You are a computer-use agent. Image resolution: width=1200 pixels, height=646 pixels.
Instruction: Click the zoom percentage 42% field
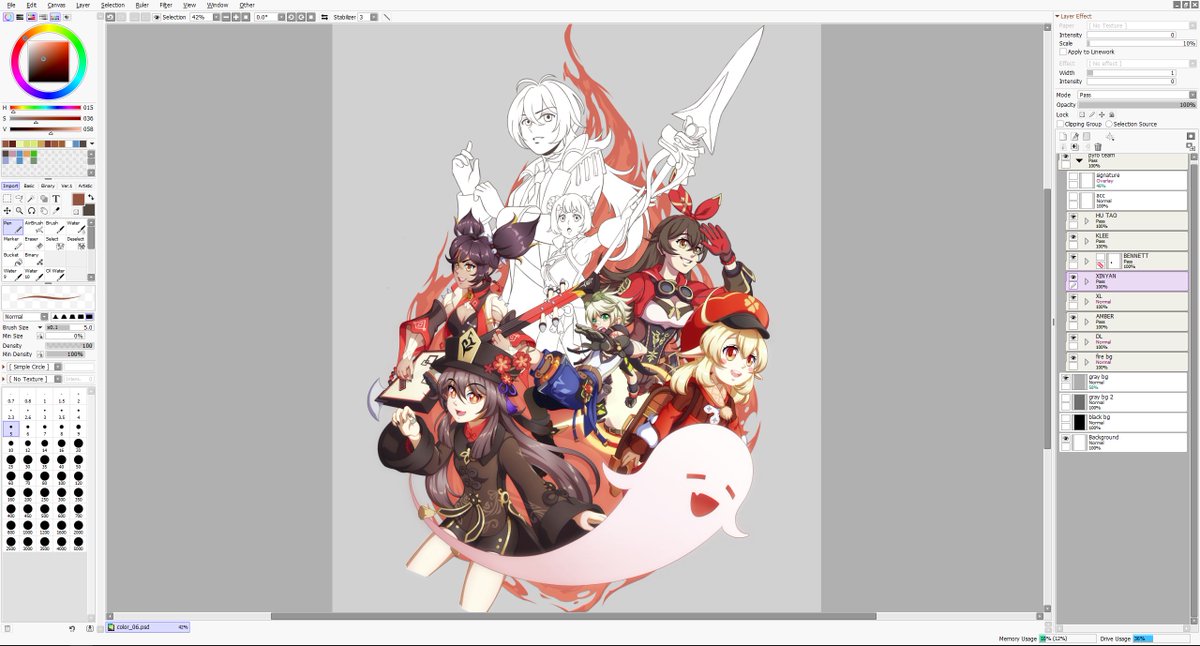[201, 17]
